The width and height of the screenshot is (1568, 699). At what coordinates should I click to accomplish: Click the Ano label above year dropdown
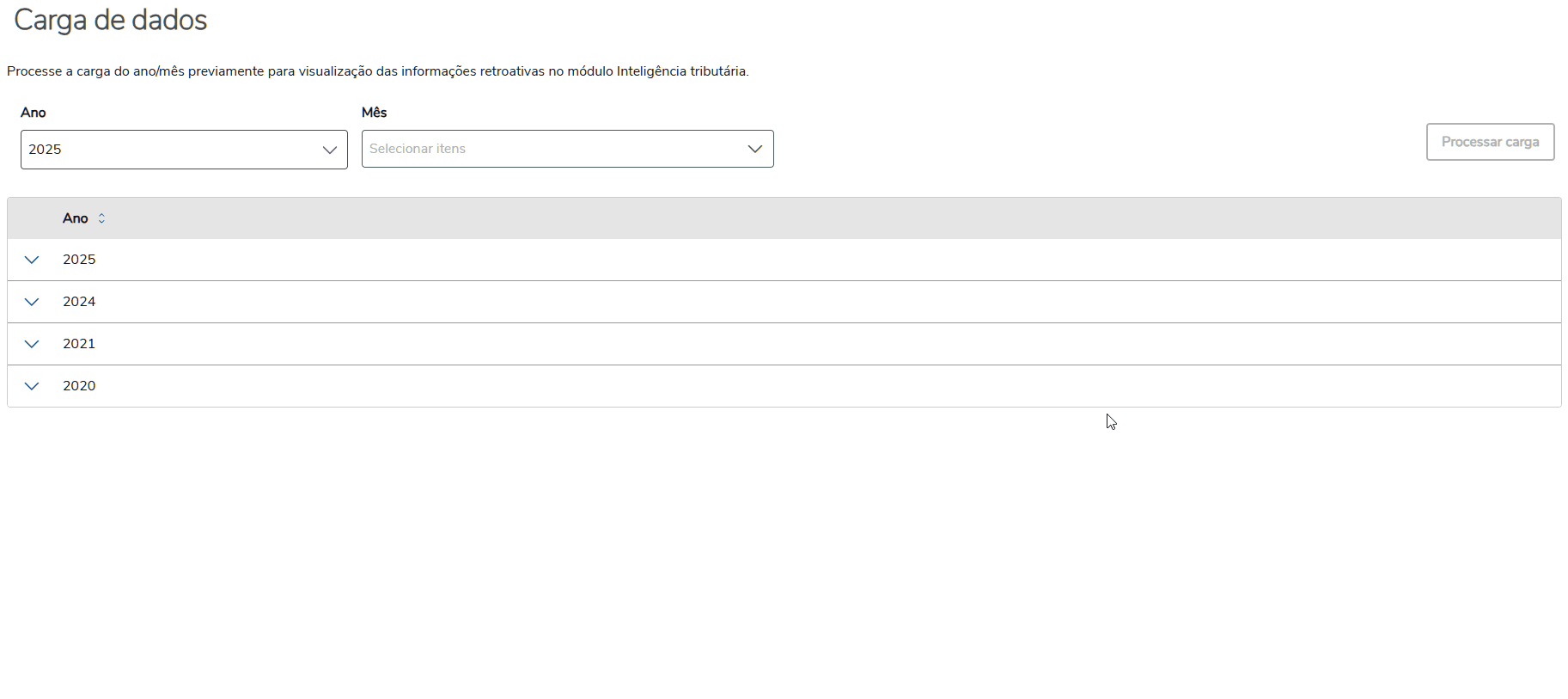(x=34, y=113)
